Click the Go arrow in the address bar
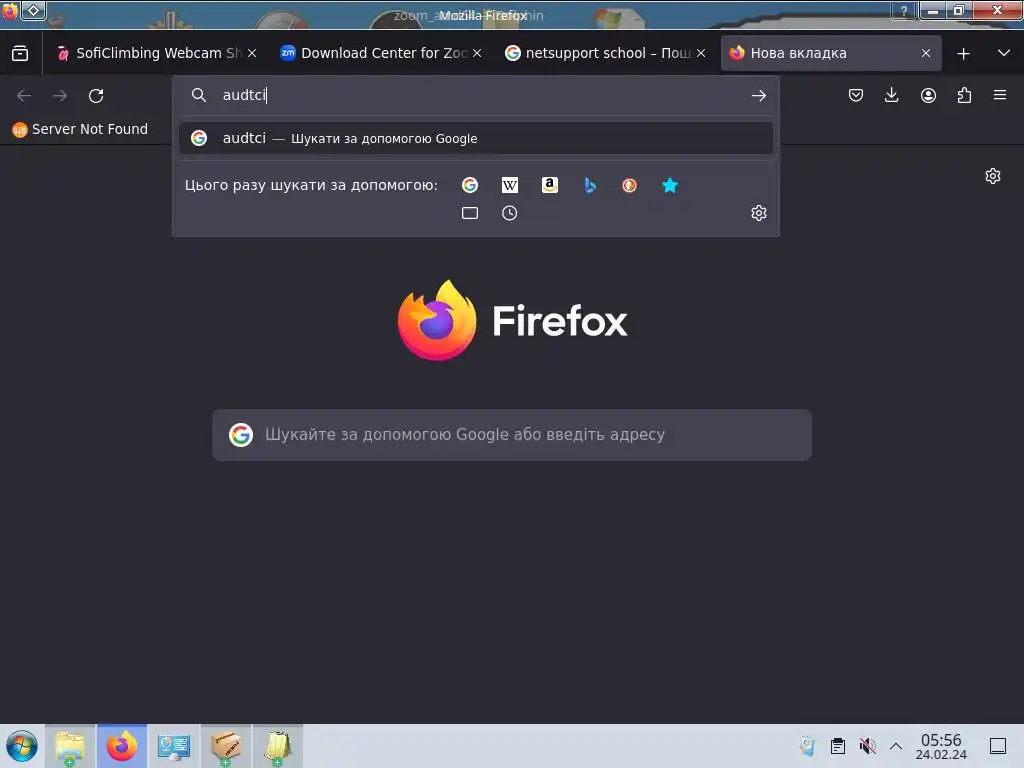 click(x=758, y=96)
